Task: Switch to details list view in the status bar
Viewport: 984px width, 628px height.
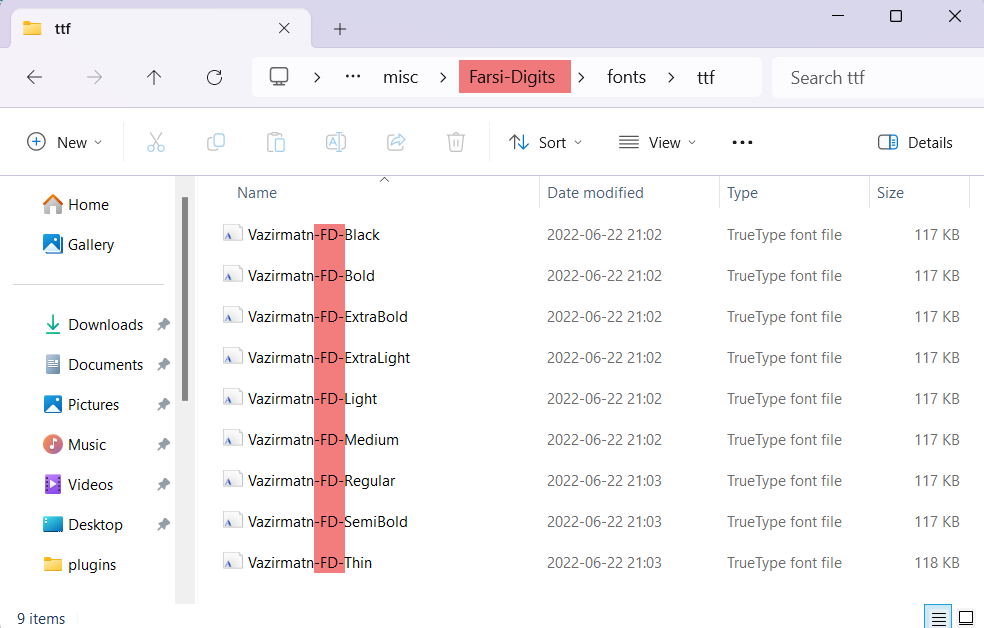Action: click(938, 618)
